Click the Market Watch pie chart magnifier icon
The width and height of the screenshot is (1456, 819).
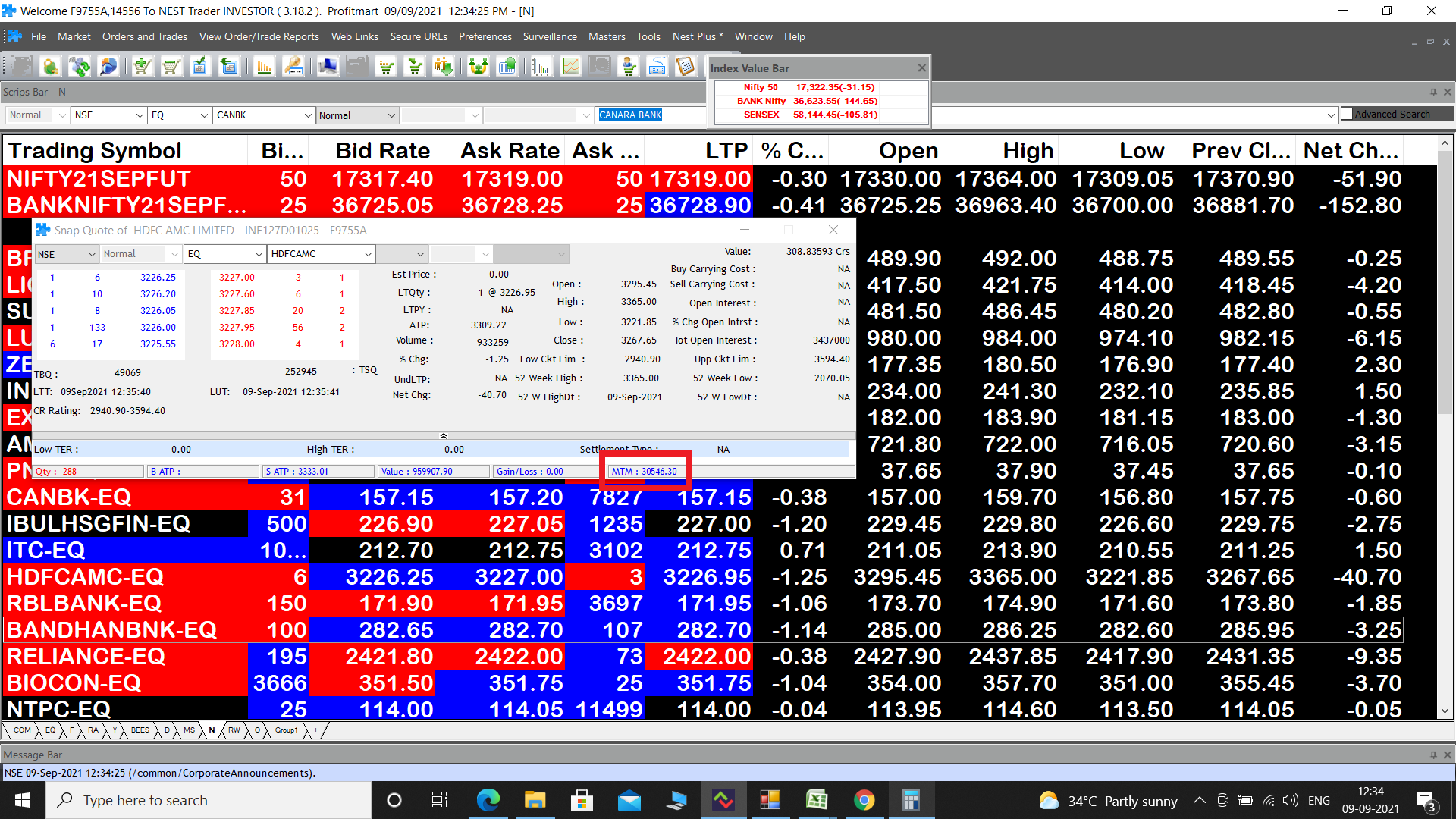click(x=108, y=67)
